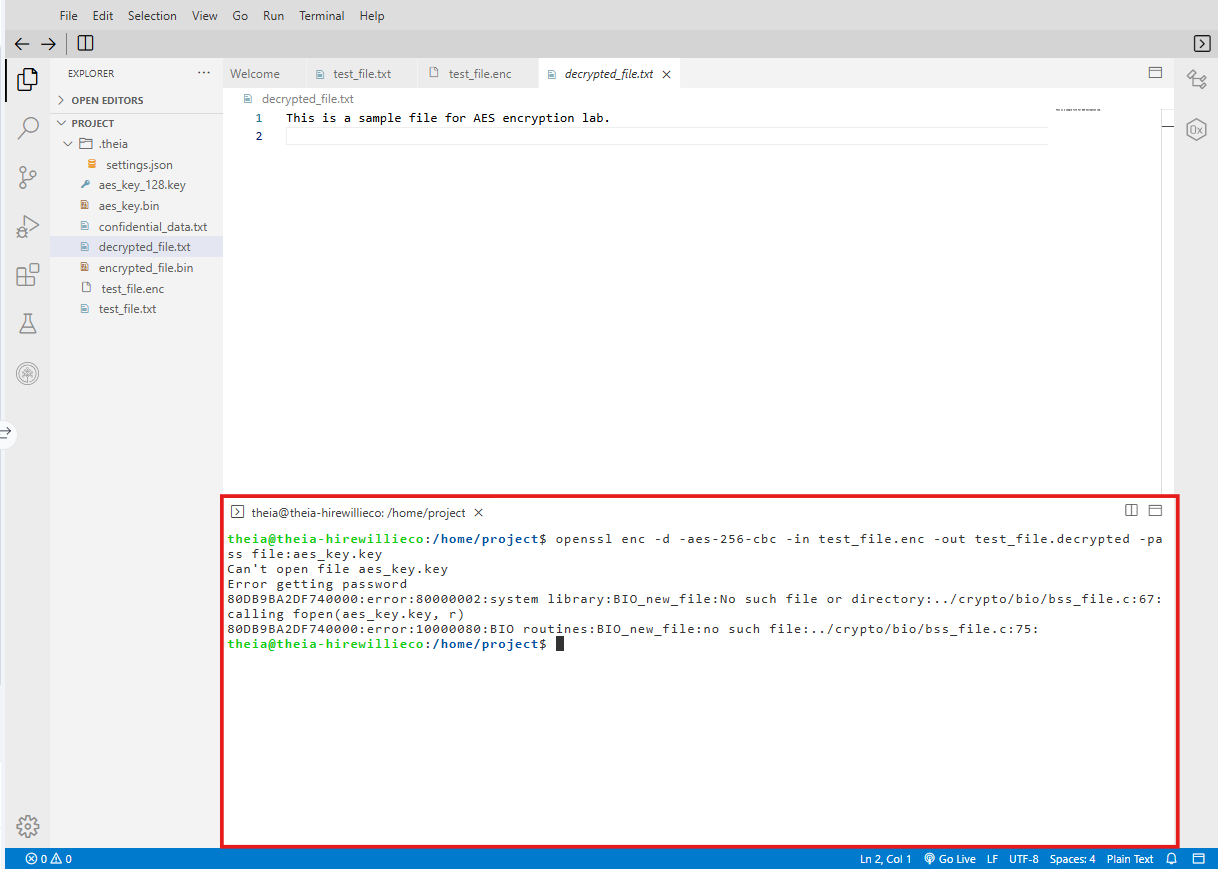
Task: Open the Run menu
Action: [x=274, y=16]
